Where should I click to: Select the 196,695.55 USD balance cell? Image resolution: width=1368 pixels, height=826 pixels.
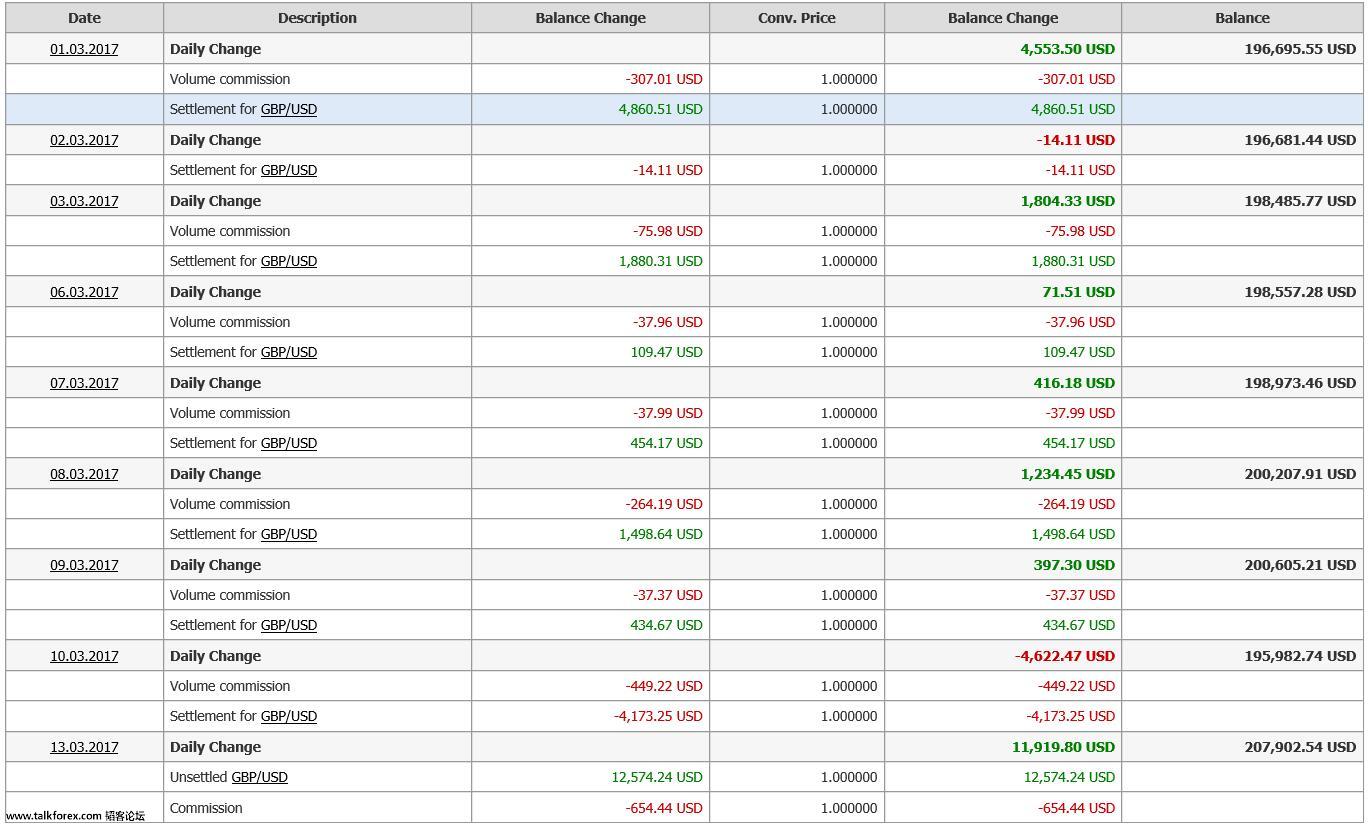pyautogui.click(x=1242, y=49)
